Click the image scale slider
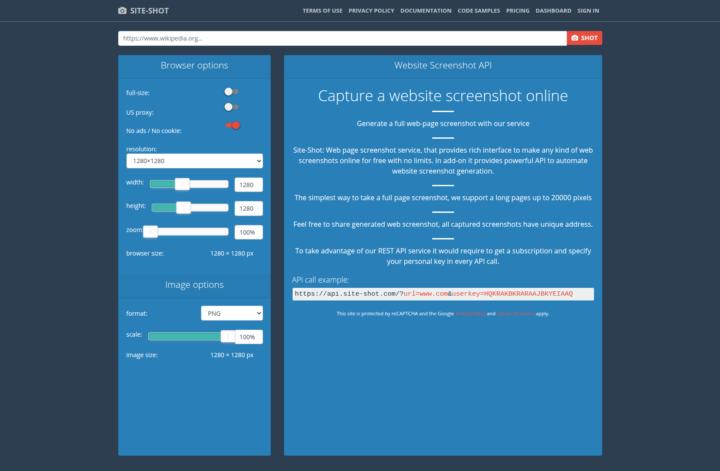720x471 pixels. [x=189, y=337]
